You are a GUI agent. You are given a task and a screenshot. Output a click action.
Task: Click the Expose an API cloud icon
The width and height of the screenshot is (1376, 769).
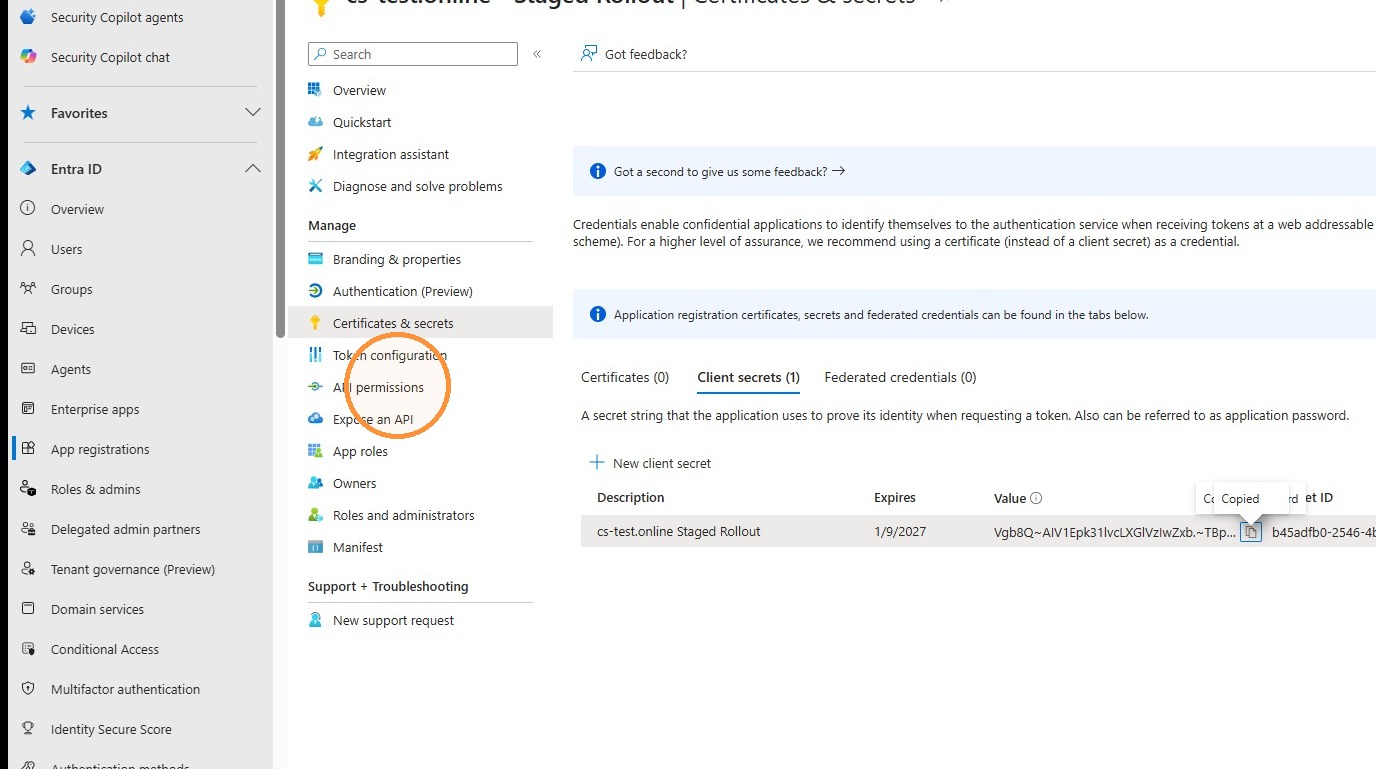click(316, 419)
